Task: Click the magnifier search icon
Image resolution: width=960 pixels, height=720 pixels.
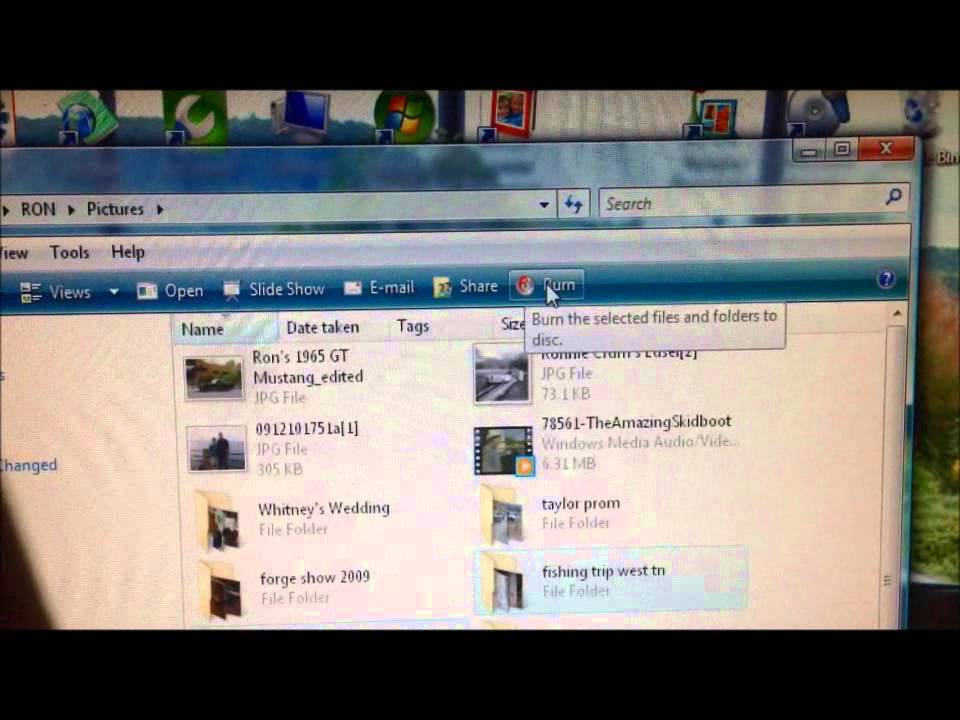Action: 894,197
